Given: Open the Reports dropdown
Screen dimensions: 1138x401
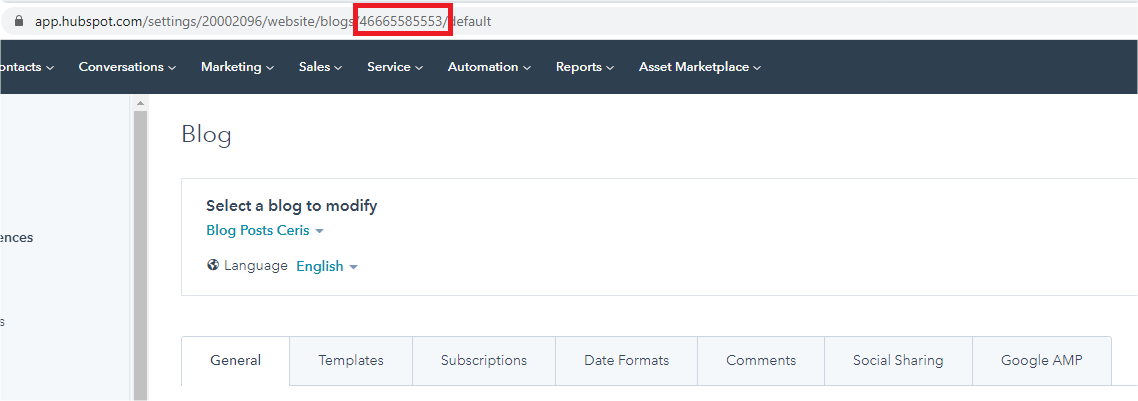Looking at the screenshot, I should (585, 67).
